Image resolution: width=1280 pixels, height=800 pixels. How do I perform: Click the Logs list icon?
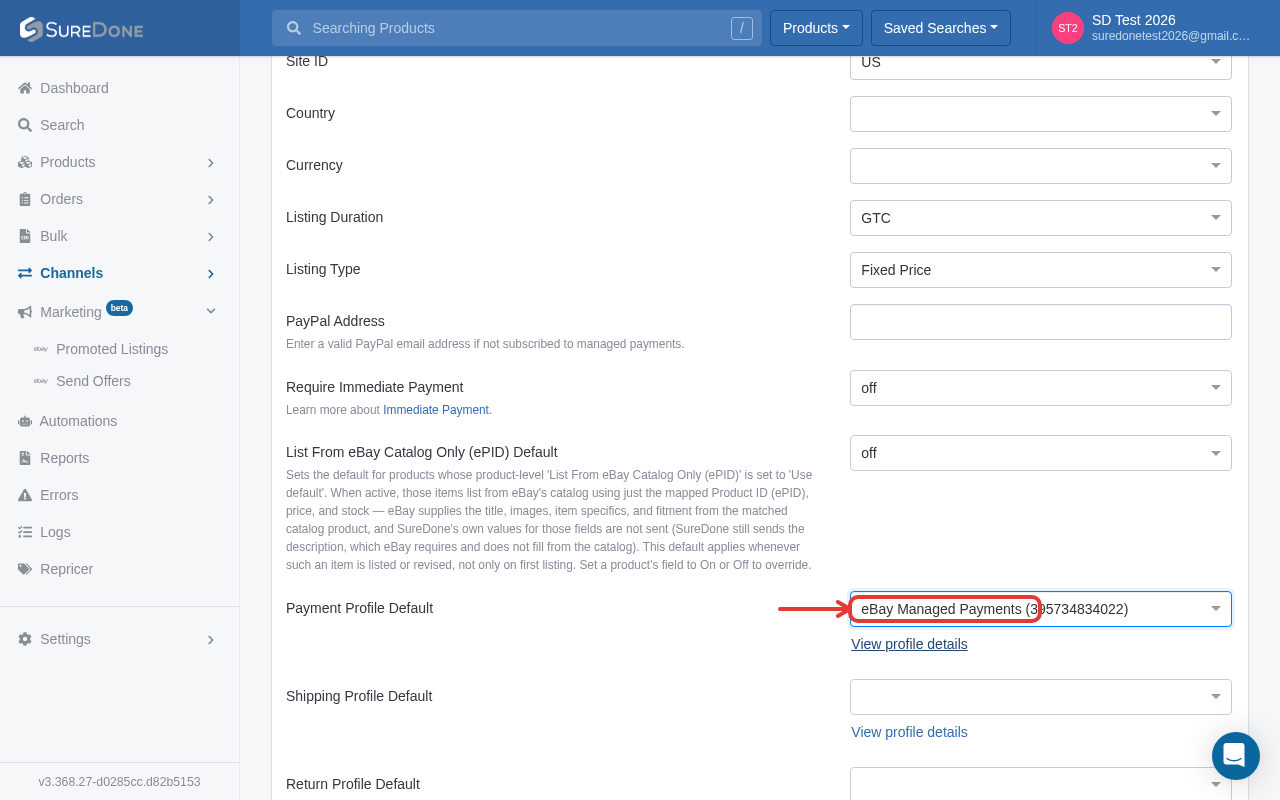pos(25,532)
